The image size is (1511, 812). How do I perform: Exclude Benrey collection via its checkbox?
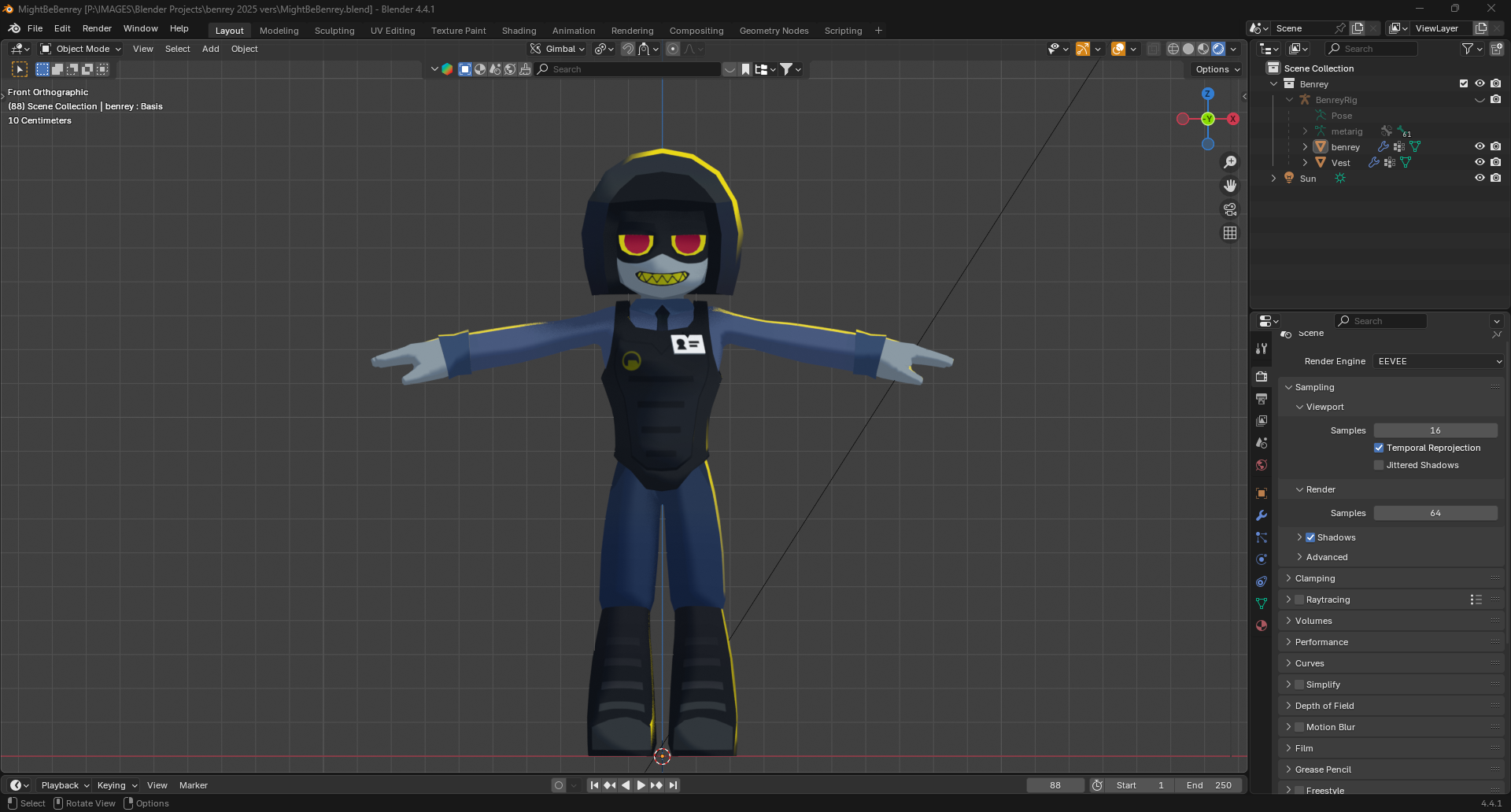(x=1464, y=83)
